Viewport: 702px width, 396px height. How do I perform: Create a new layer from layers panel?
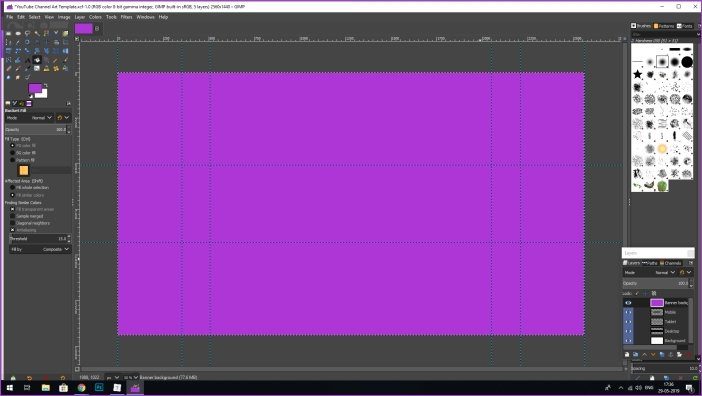[x=627, y=354]
